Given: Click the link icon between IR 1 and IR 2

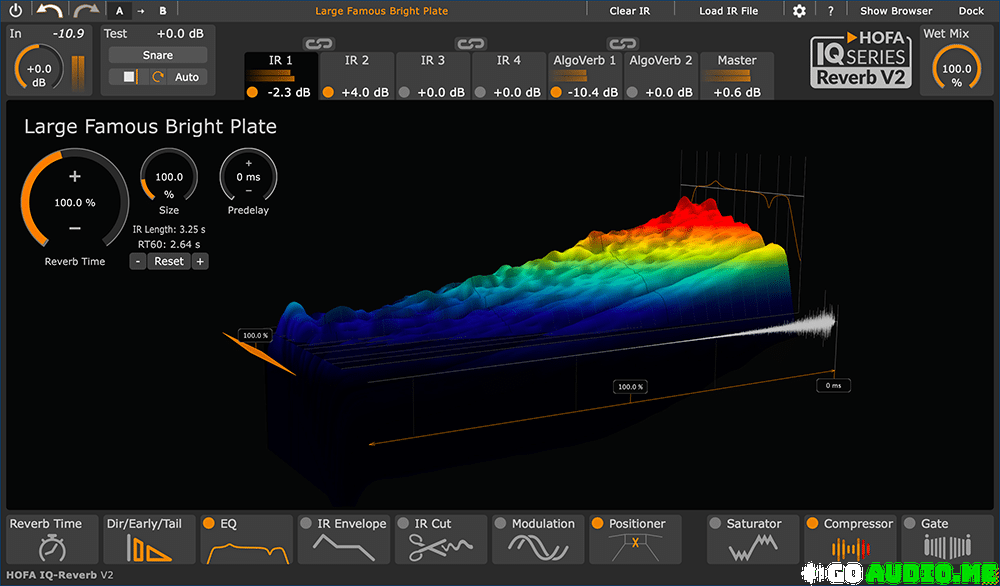Looking at the screenshot, I should [x=318, y=44].
